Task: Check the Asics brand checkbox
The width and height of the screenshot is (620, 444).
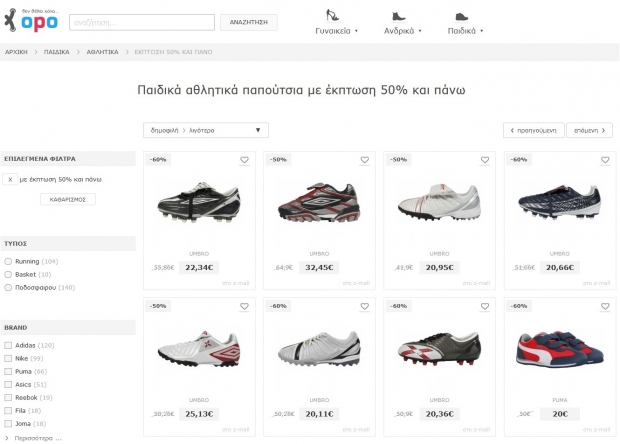Action: coord(8,384)
